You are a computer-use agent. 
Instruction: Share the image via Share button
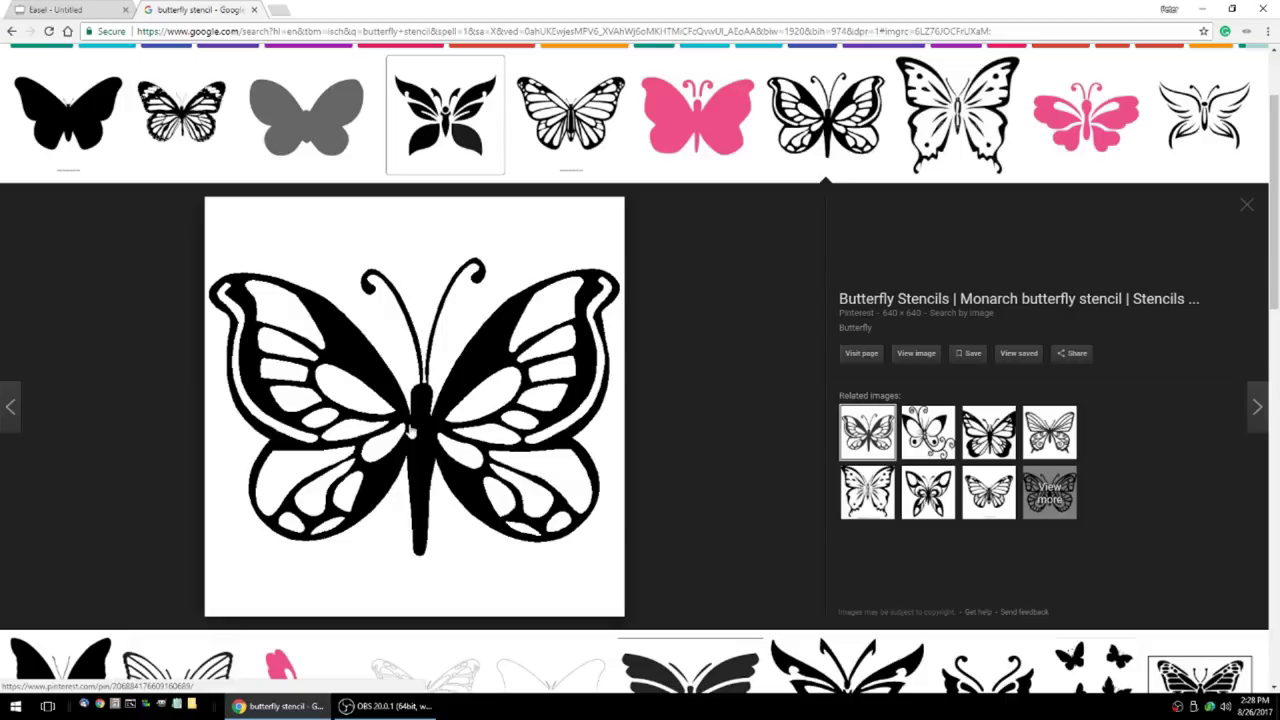[x=1072, y=353]
